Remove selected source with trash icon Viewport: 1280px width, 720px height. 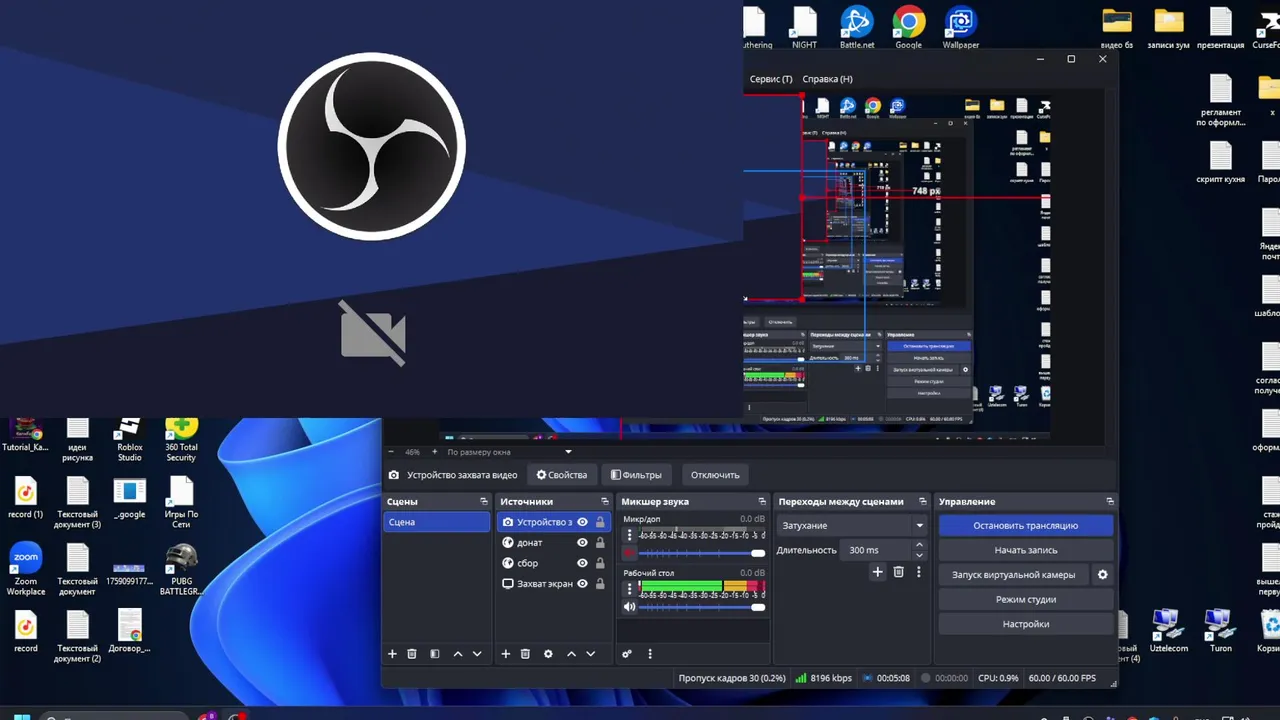click(x=525, y=654)
